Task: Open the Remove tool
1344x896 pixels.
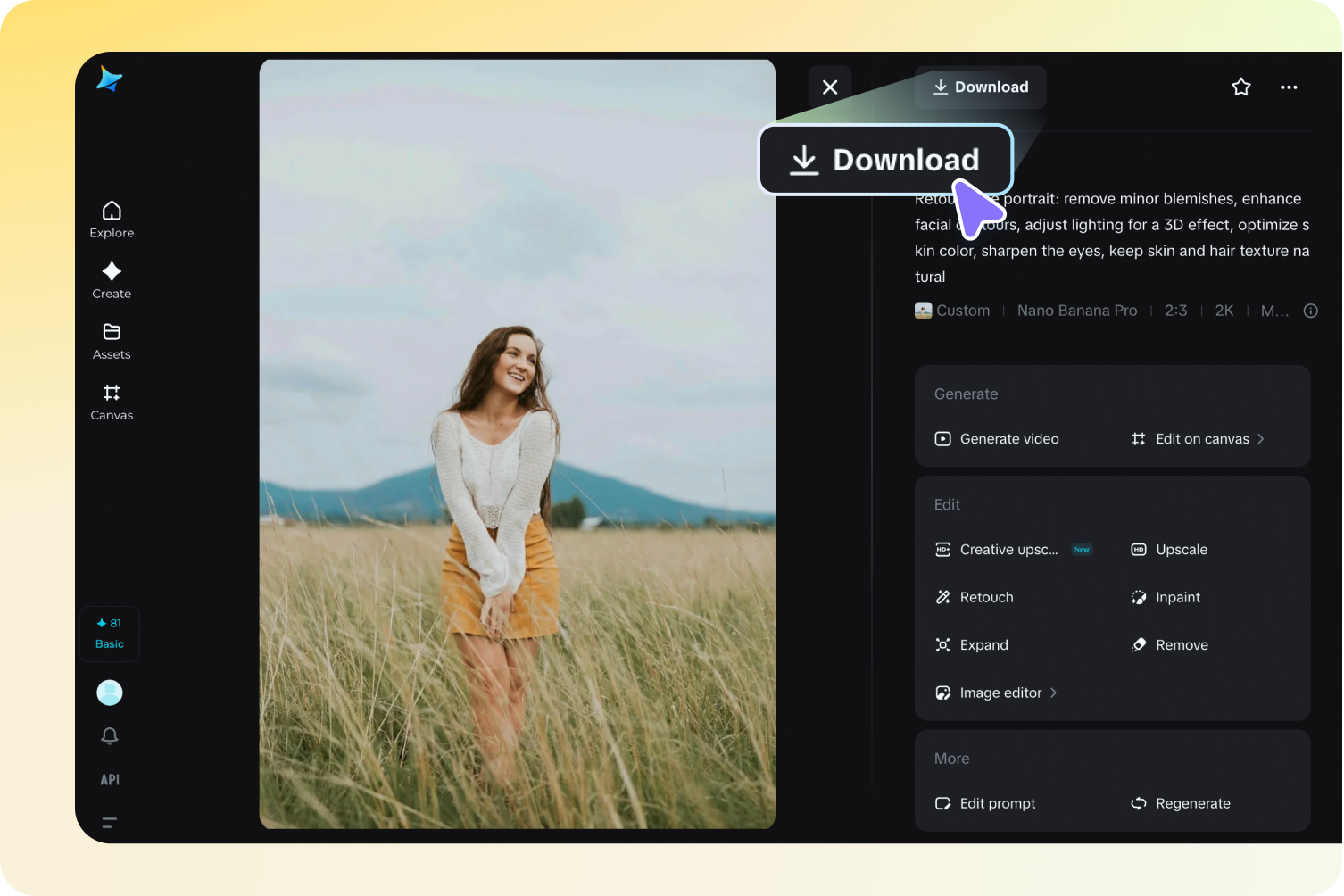Action: point(1181,644)
